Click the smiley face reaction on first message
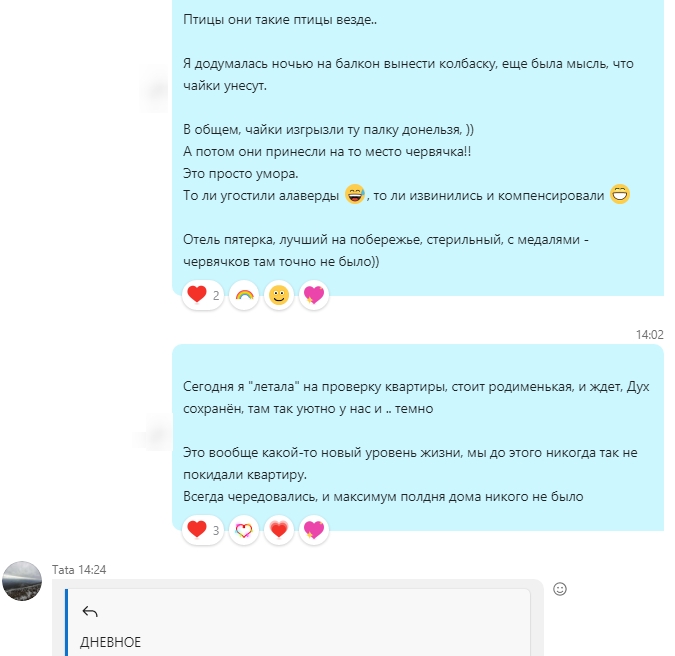This screenshot has width=675, height=656. [279, 295]
